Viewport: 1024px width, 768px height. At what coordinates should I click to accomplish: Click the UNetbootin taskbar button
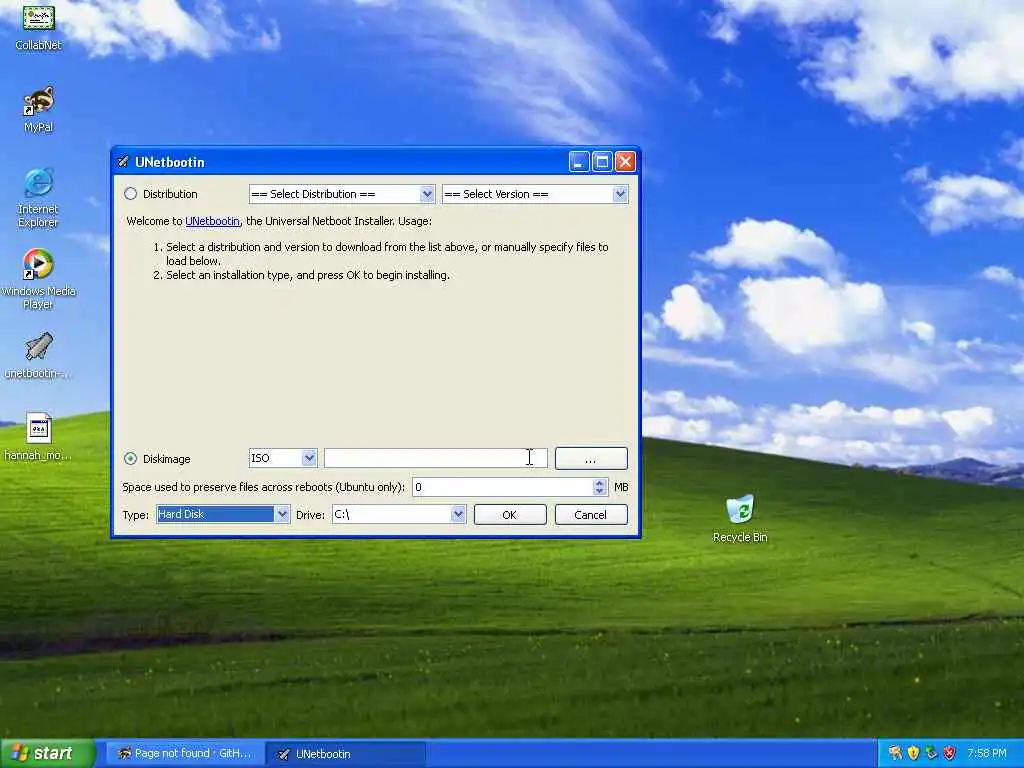point(346,754)
